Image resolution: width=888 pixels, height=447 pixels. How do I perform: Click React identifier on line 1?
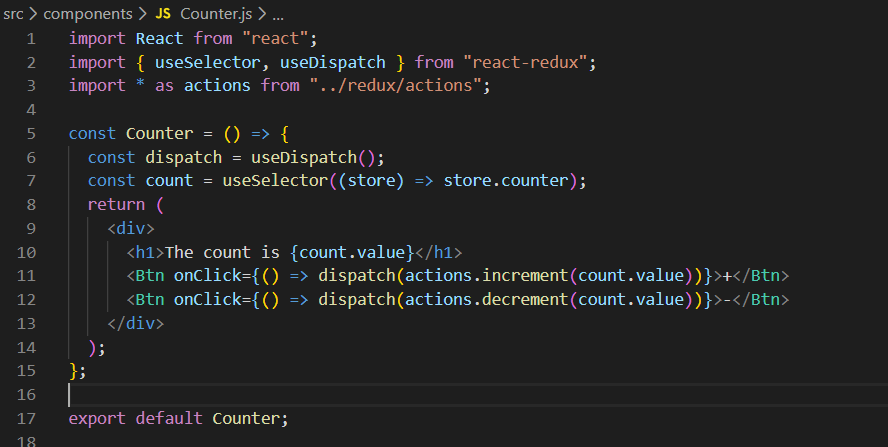159,39
